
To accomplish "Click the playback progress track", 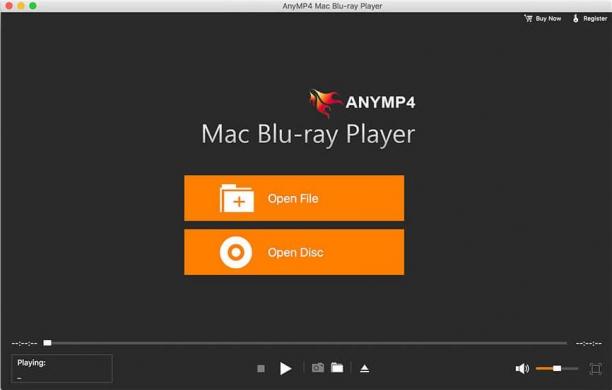I will 305,343.
